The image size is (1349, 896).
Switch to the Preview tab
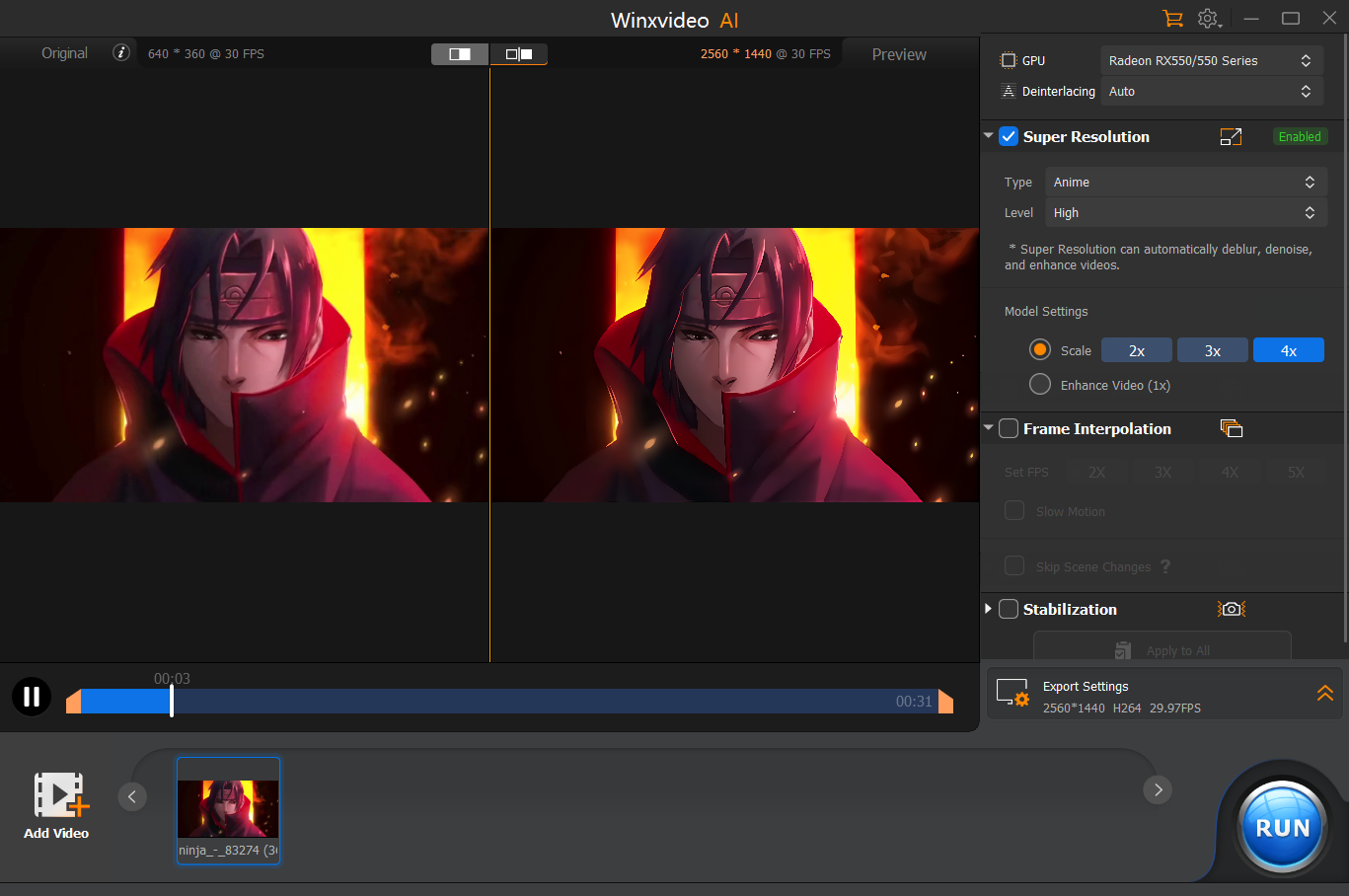coord(898,55)
